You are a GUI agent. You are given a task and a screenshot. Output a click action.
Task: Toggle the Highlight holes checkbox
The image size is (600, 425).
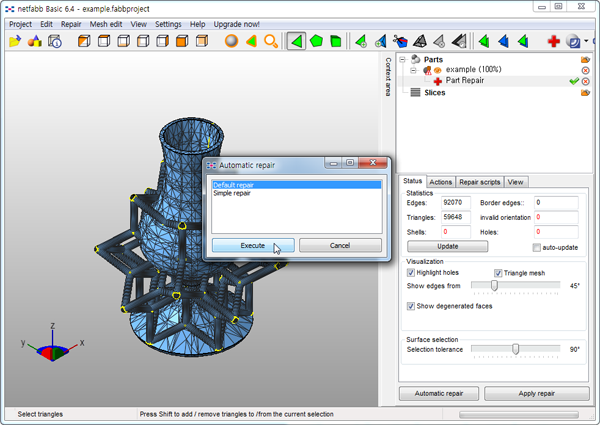(410, 272)
